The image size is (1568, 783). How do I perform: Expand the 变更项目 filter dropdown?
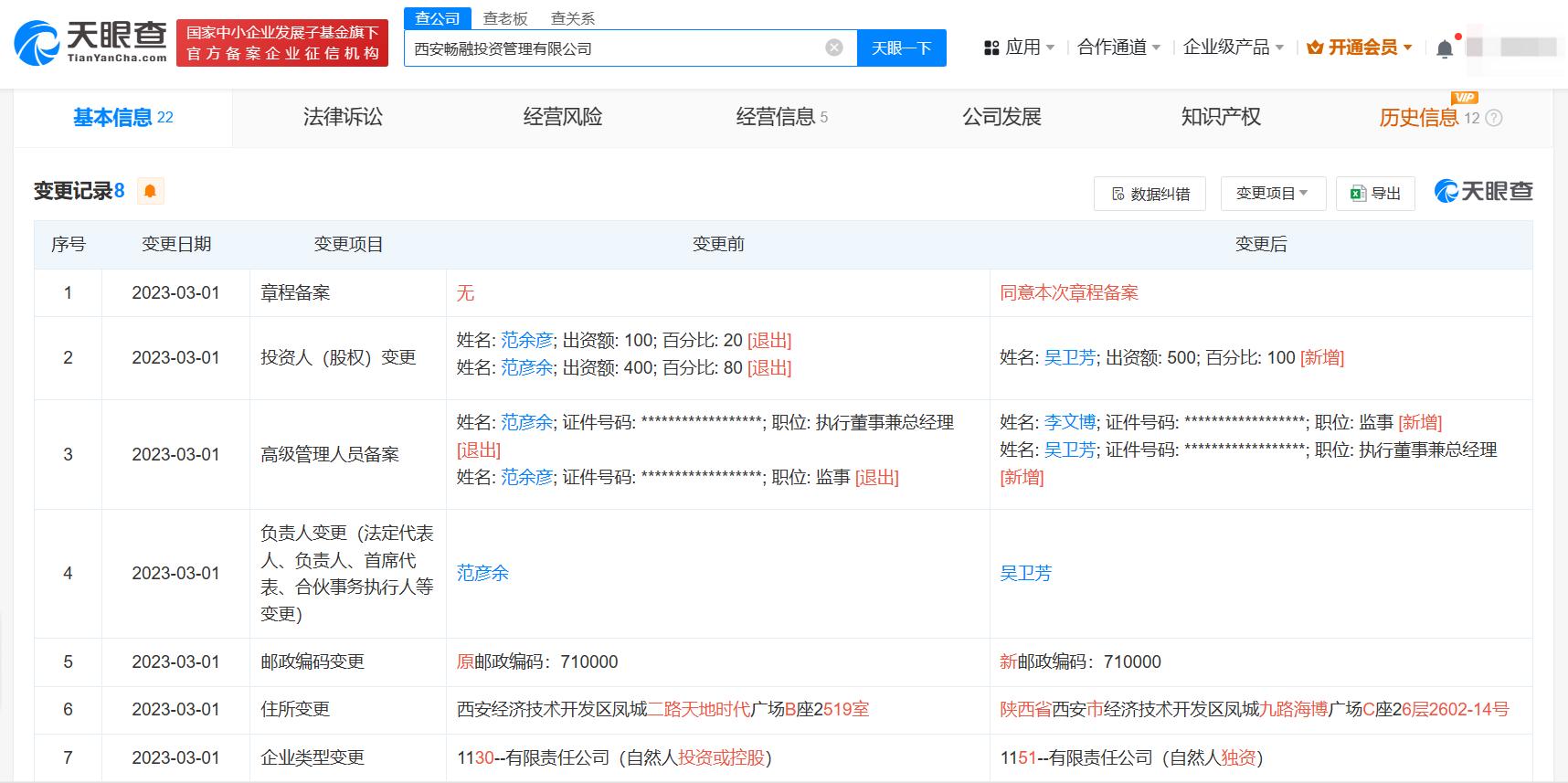[1272, 194]
